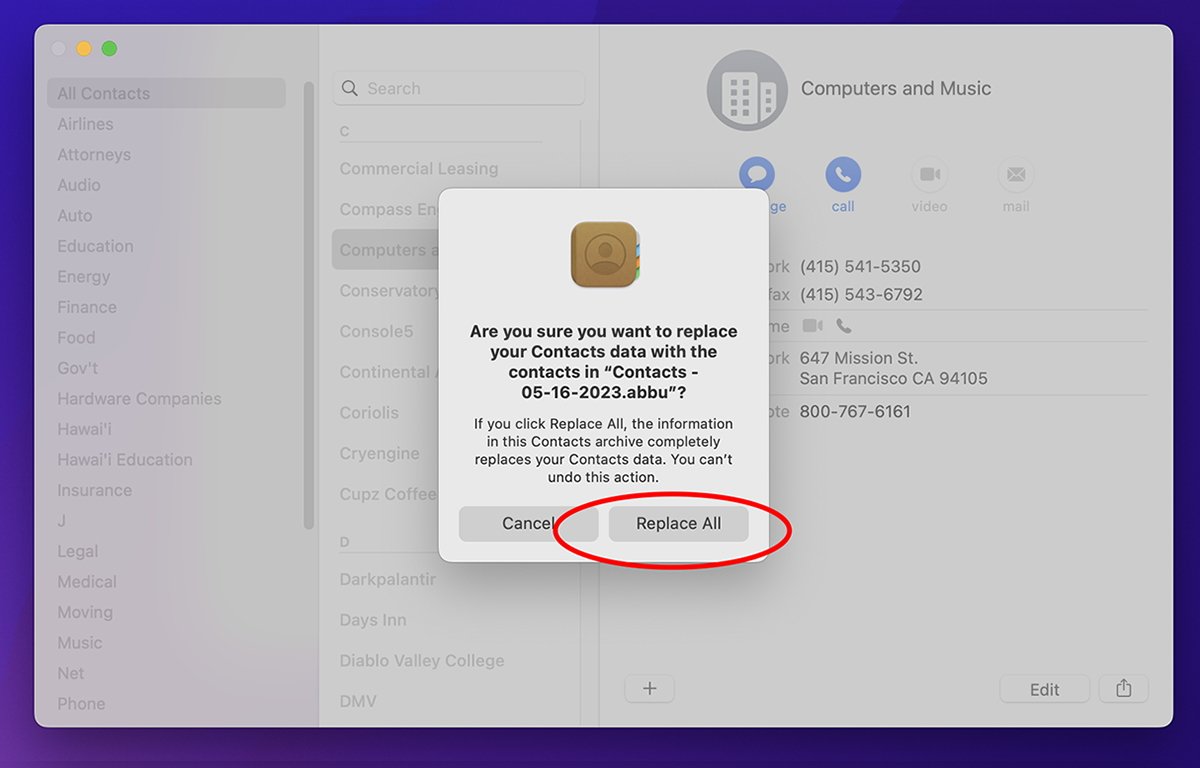1200x768 pixels.
Task: Add new contact with plus button
Action: (649, 689)
